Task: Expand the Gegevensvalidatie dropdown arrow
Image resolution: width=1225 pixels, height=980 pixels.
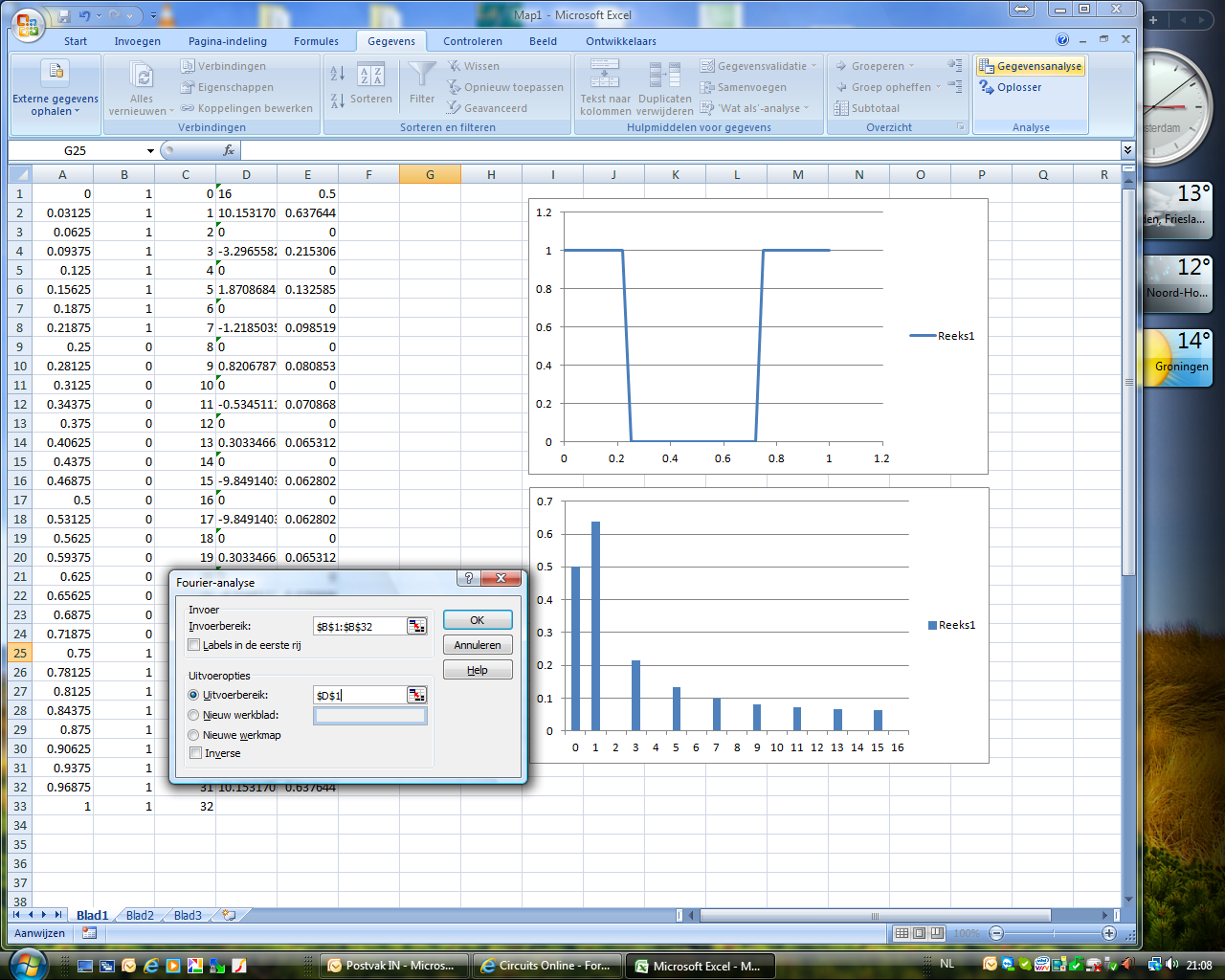Action: click(813, 66)
